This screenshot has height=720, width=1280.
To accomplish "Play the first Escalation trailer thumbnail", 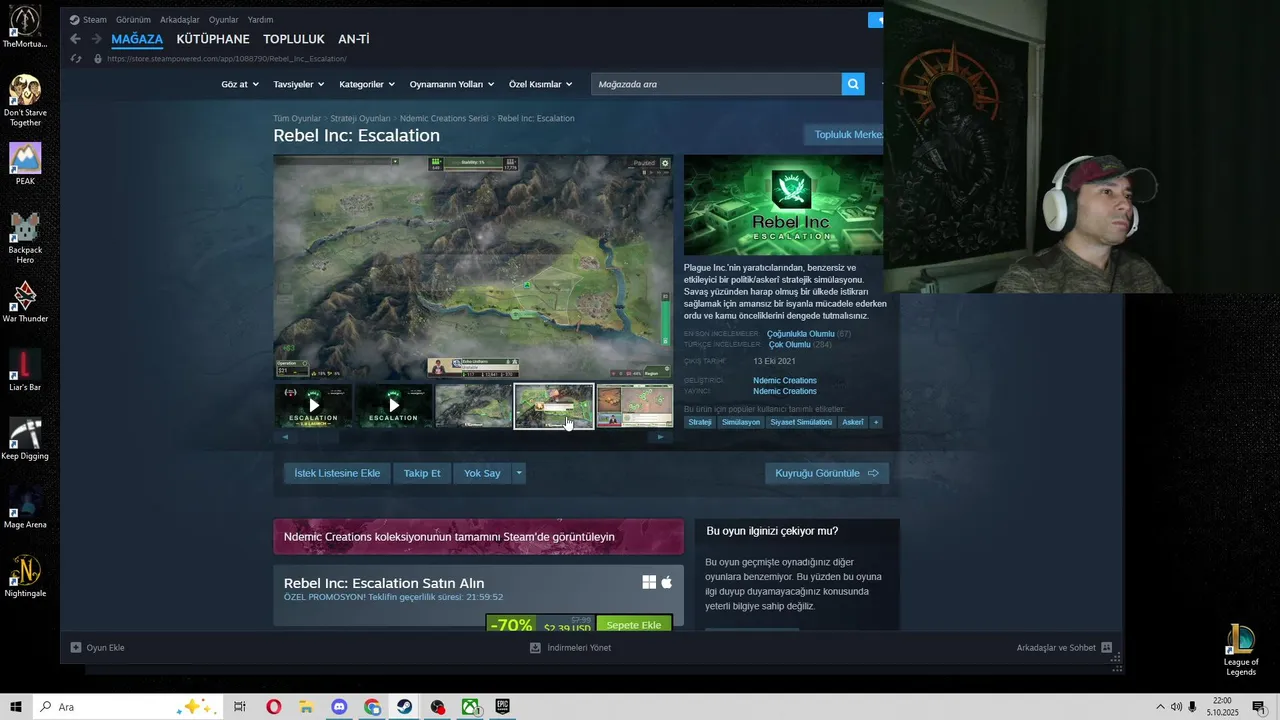I will pyautogui.click(x=314, y=406).
